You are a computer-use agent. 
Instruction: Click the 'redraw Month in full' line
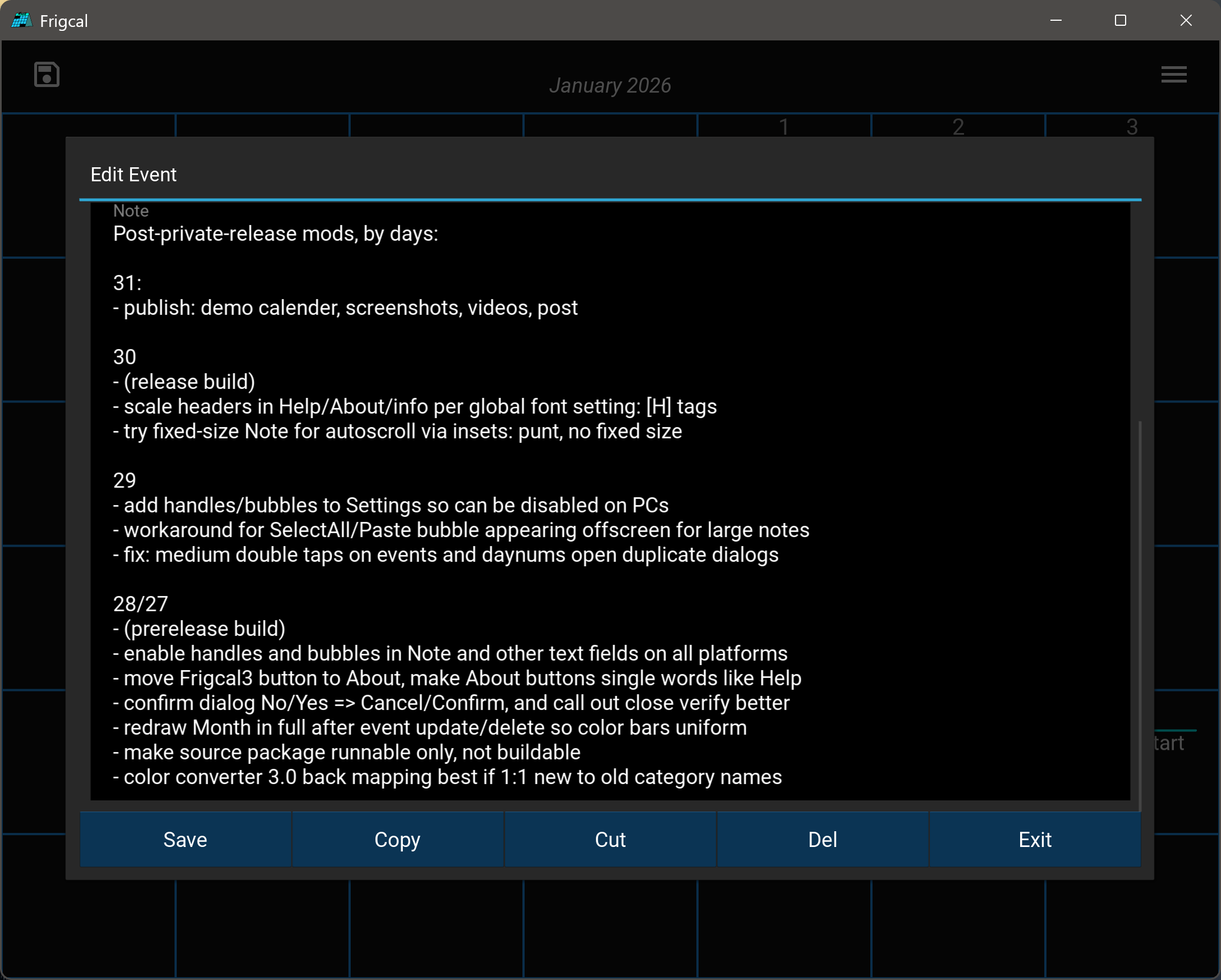coord(430,728)
